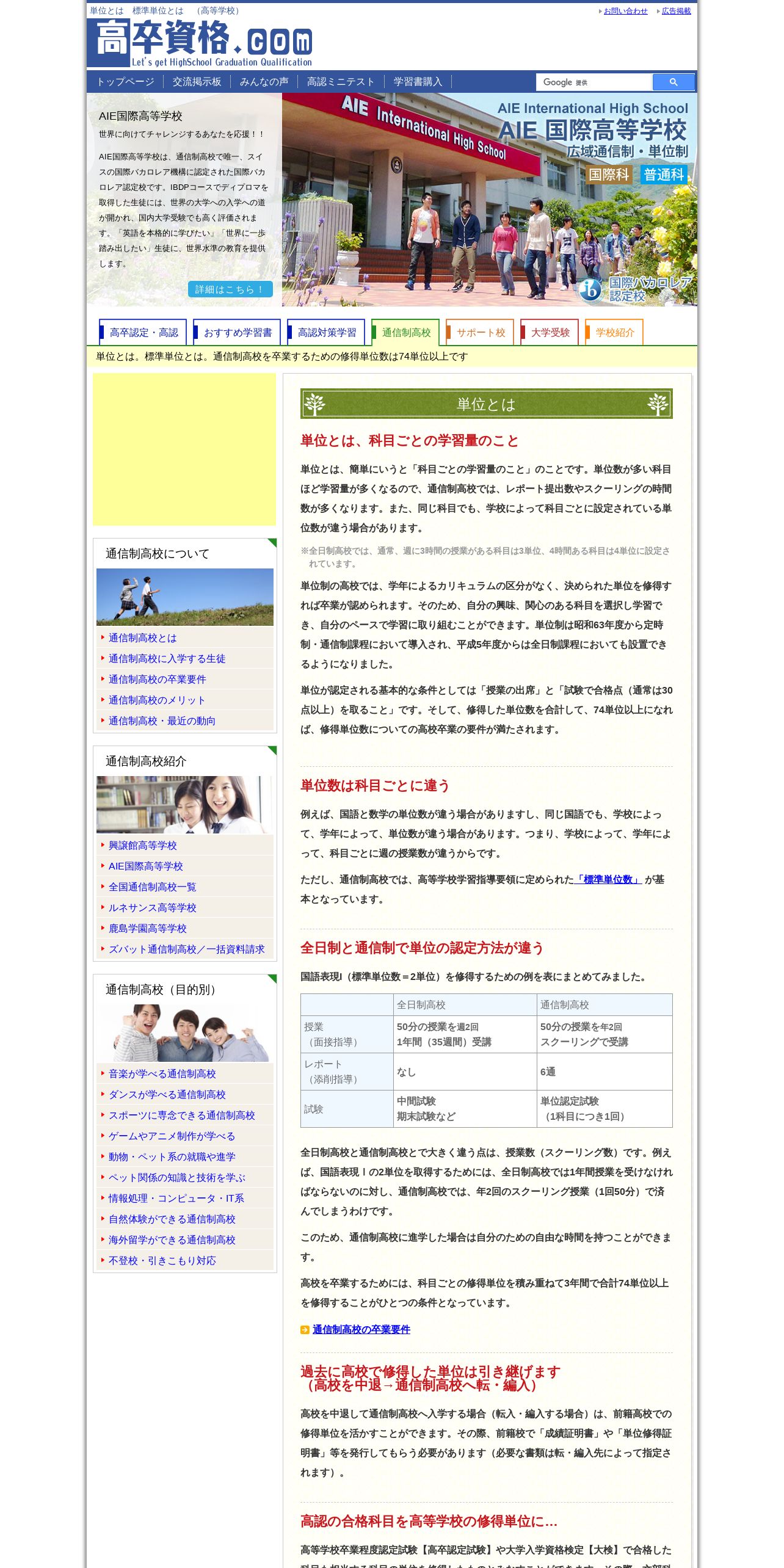The image size is (784, 1568).
Task: Click the 全日制高校 table header cell
Action: (x=465, y=1005)
